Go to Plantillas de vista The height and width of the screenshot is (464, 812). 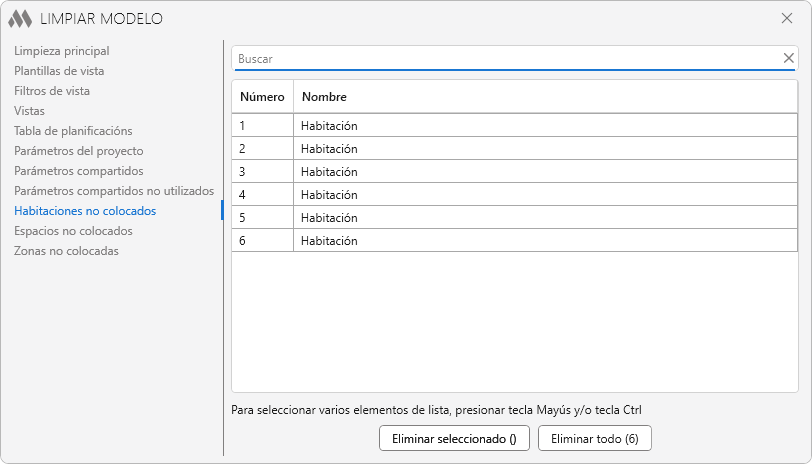59,71
